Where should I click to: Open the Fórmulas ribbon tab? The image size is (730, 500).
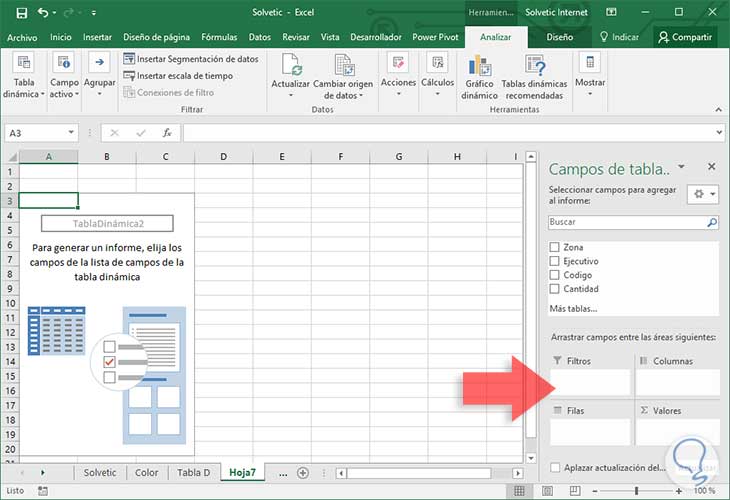tap(219, 37)
